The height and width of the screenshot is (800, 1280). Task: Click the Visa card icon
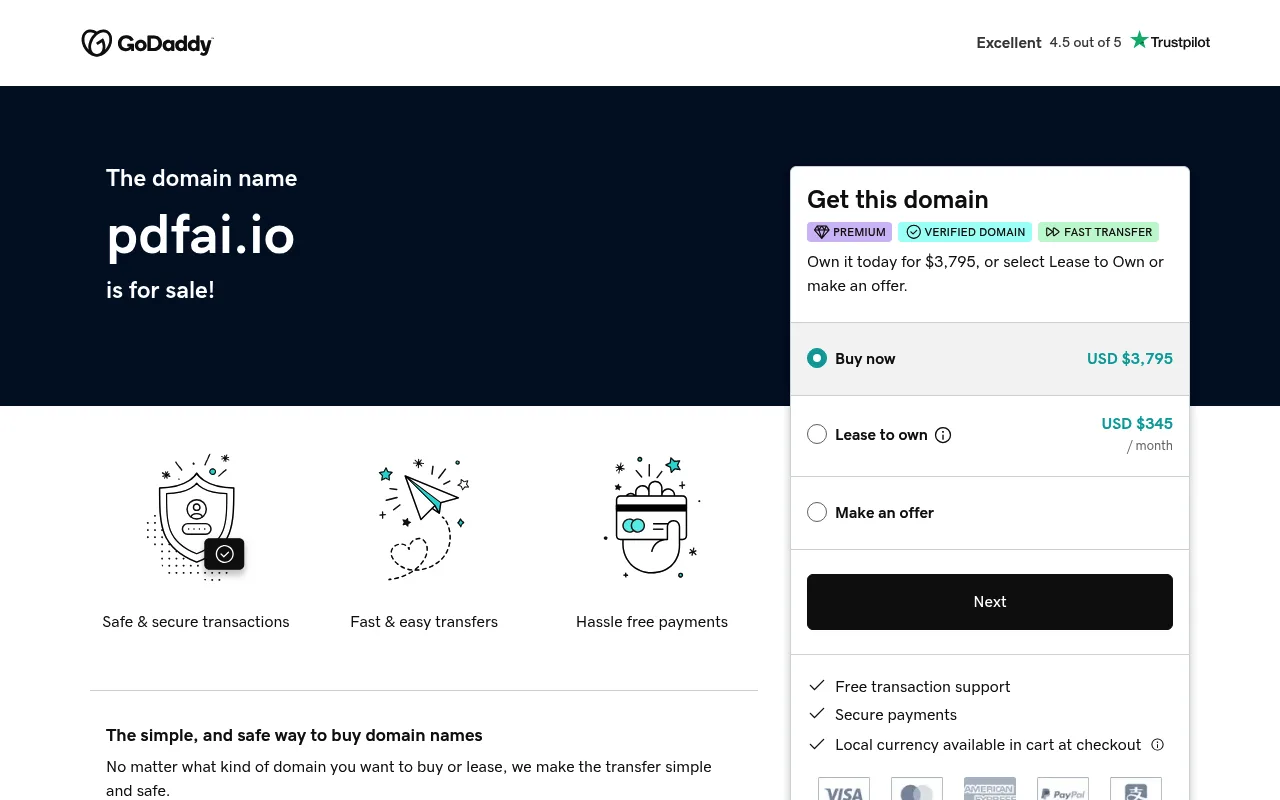844,790
